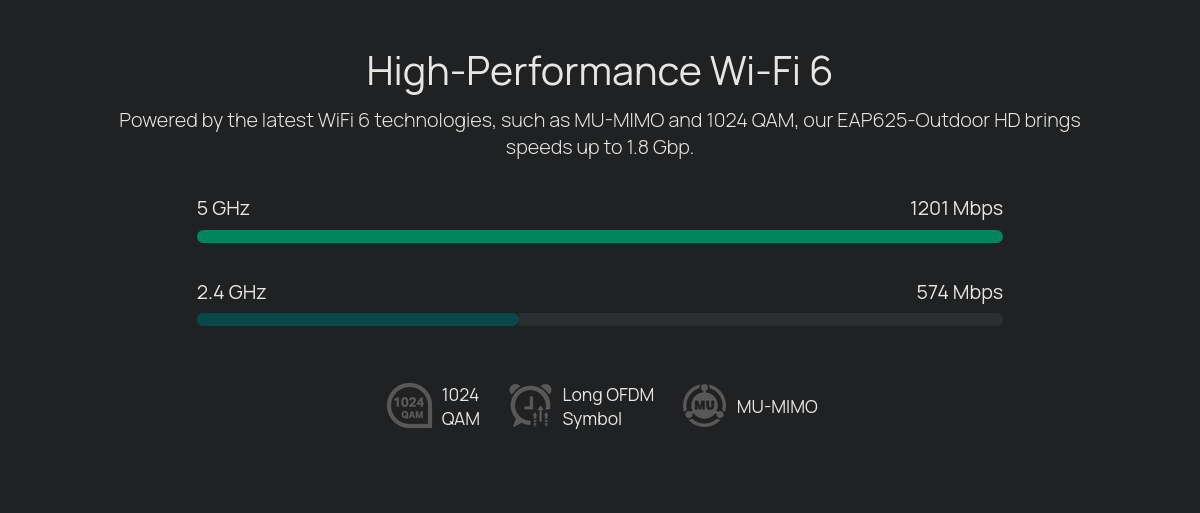Click the teal 2.4 GHz filled bar
Image resolution: width=1200 pixels, height=513 pixels.
358,320
